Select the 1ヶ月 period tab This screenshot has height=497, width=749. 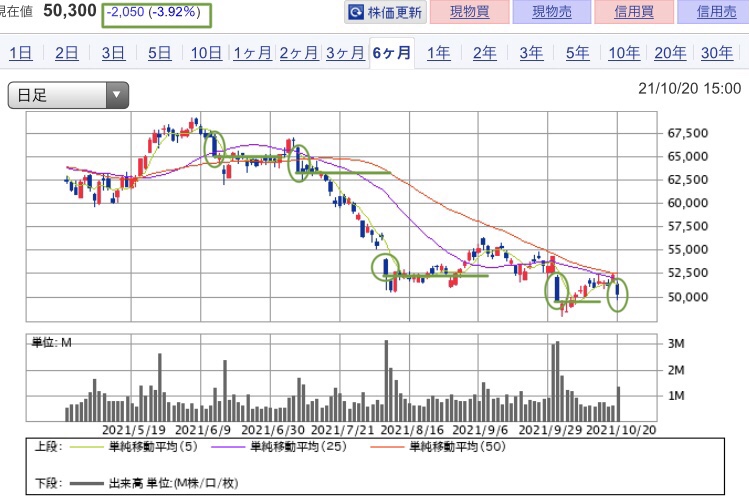click(x=253, y=53)
